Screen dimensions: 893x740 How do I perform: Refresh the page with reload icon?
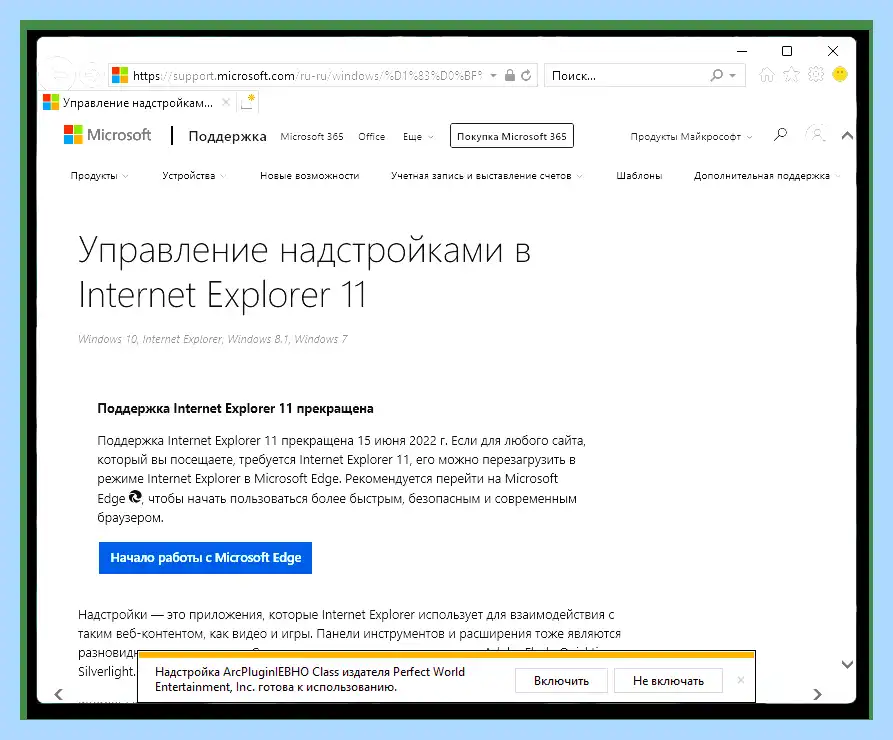point(526,75)
